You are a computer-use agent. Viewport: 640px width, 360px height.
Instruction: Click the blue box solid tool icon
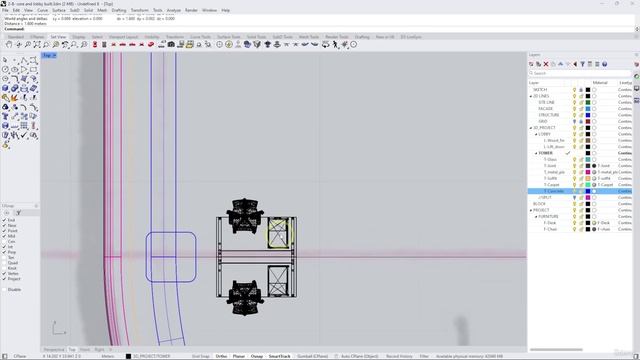click(x=5, y=88)
